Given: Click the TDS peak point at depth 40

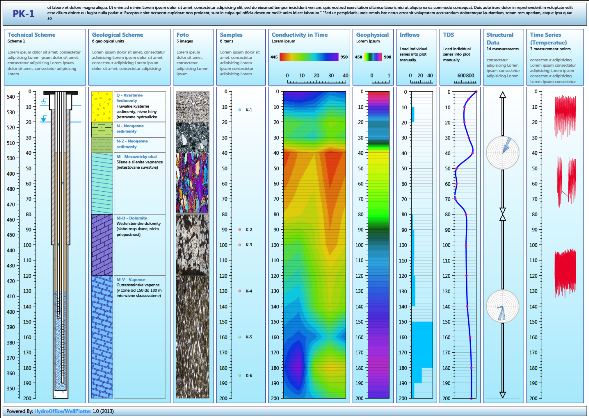Looking at the screenshot, I should pyautogui.click(x=473, y=153).
